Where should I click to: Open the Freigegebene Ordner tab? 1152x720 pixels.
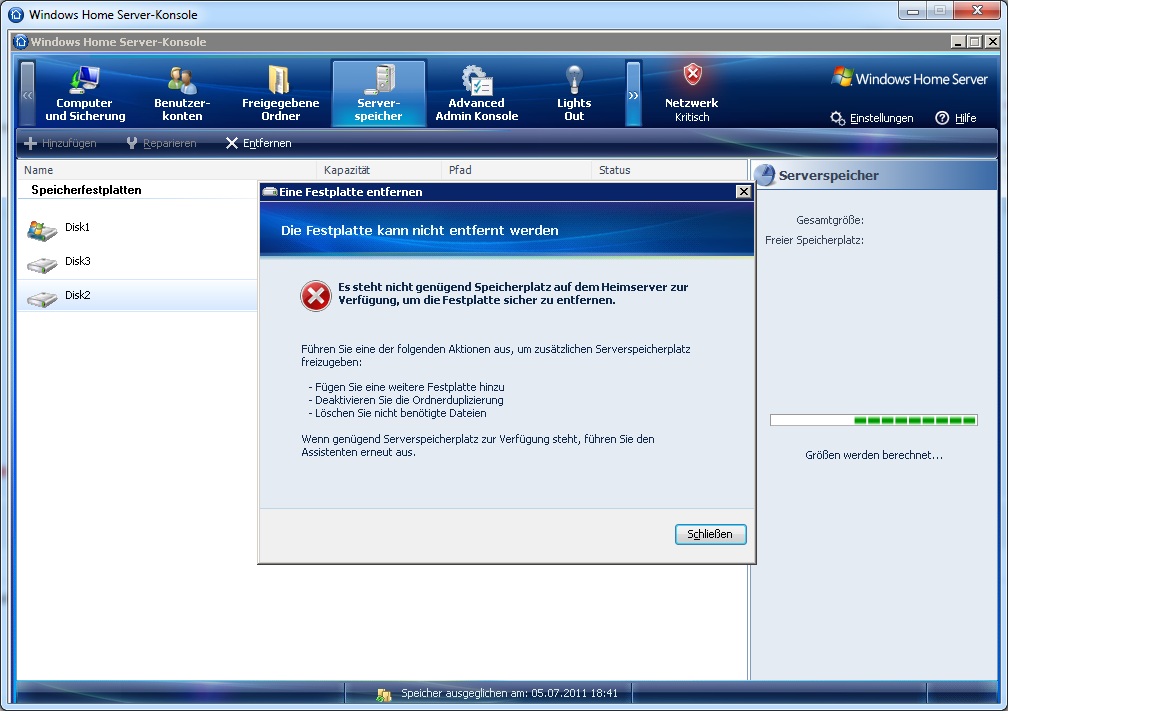(x=280, y=94)
